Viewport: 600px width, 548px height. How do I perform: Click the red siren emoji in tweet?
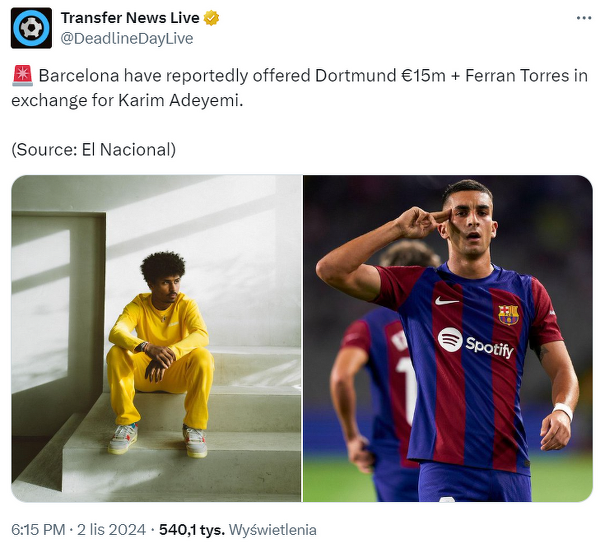[23, 76]
